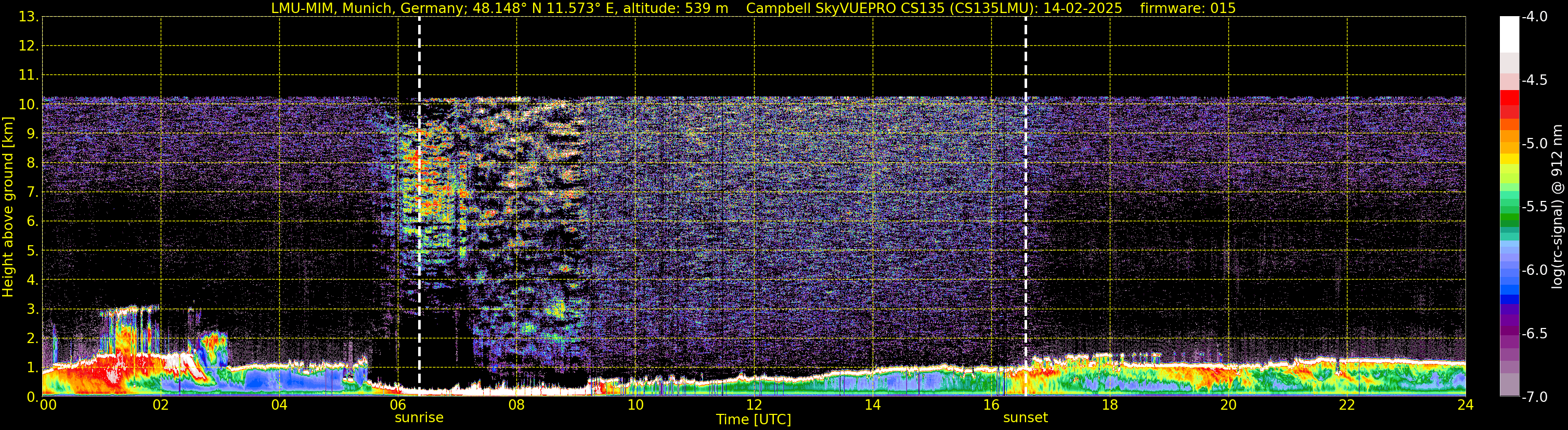The image size is (1568, 430).
Task: Click the '4.' height tick label
Action: (x=32, y=280)
